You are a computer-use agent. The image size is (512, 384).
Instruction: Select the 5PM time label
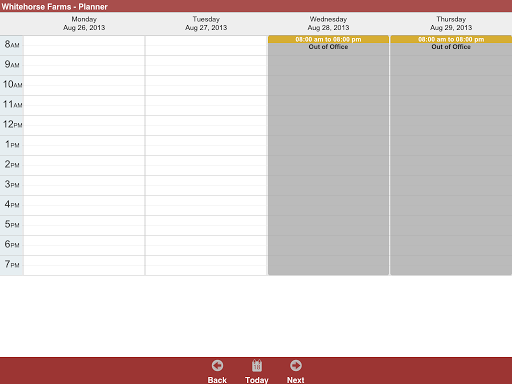(x=12, y=225)
